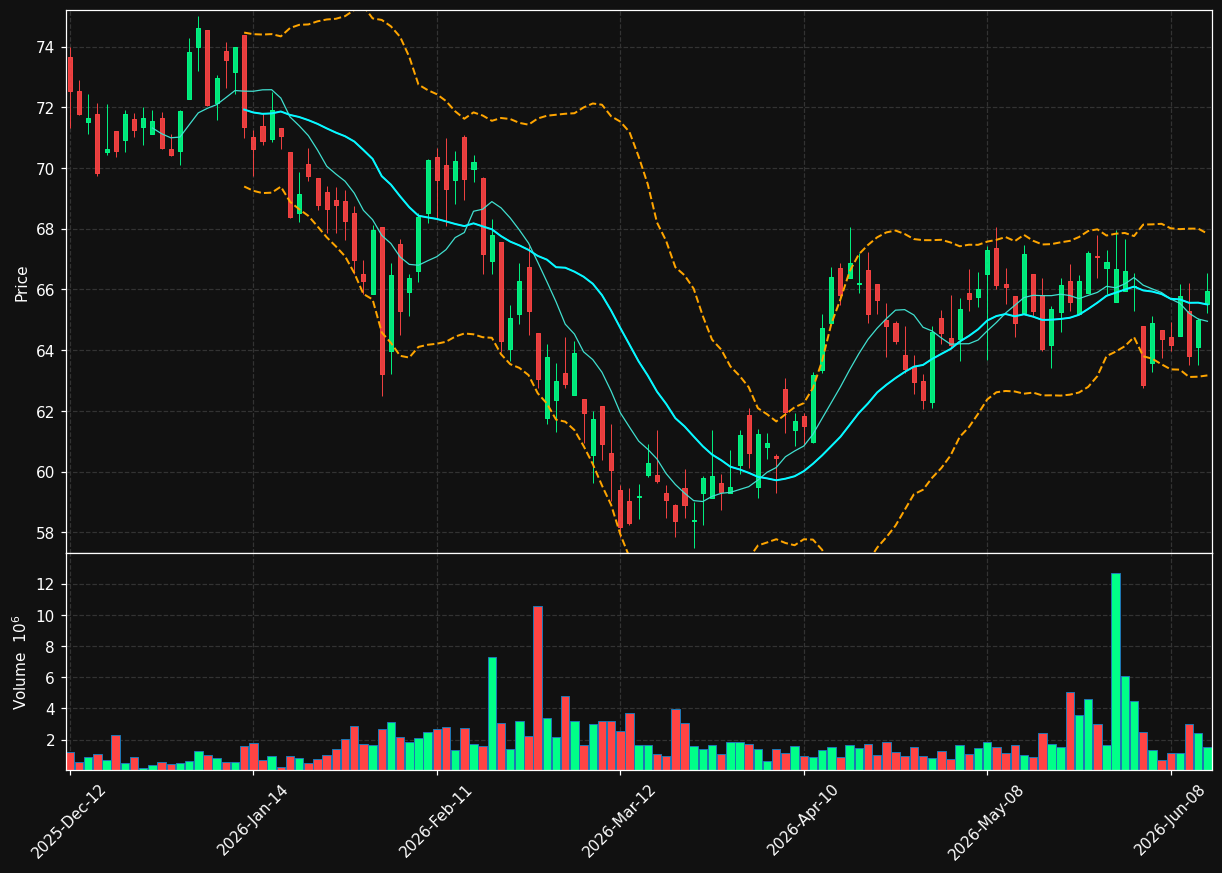
Task: Click the 2 volume tick label
Action: pyautogui.click(x=51, y=741)
